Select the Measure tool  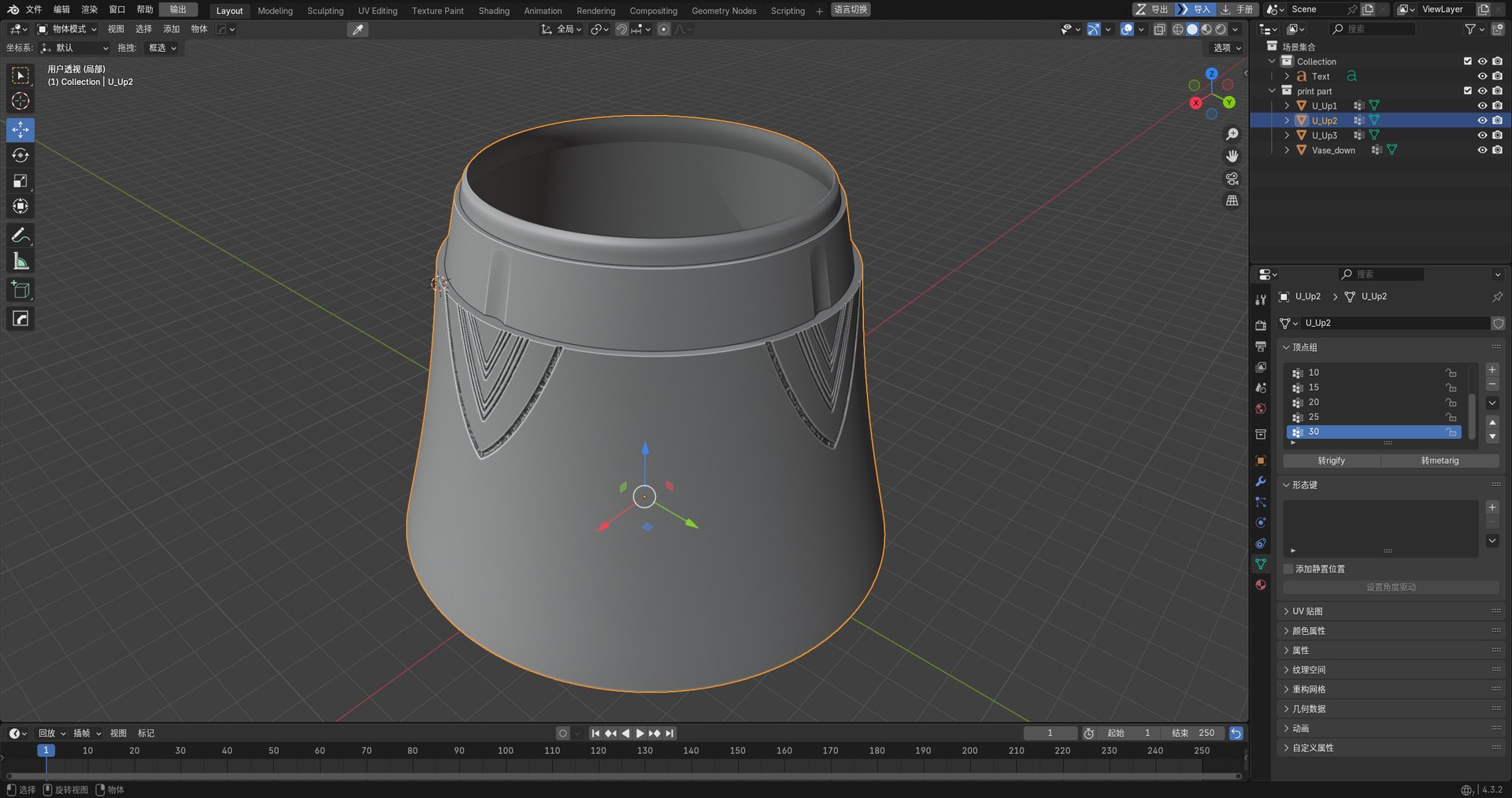pyautogui.click(x=20, y=261)
